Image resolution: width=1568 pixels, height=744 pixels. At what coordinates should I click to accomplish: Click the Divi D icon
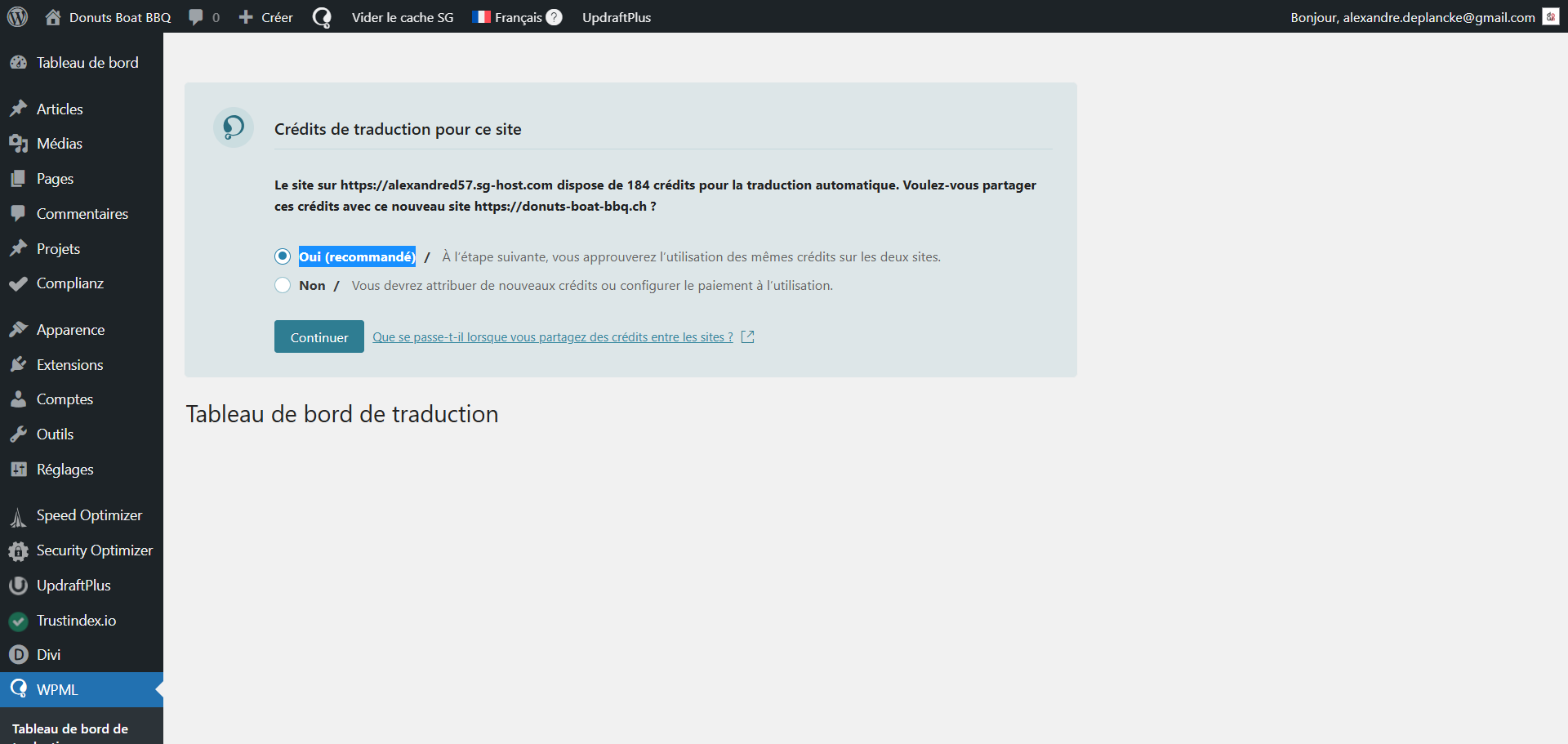pos(18,655)
